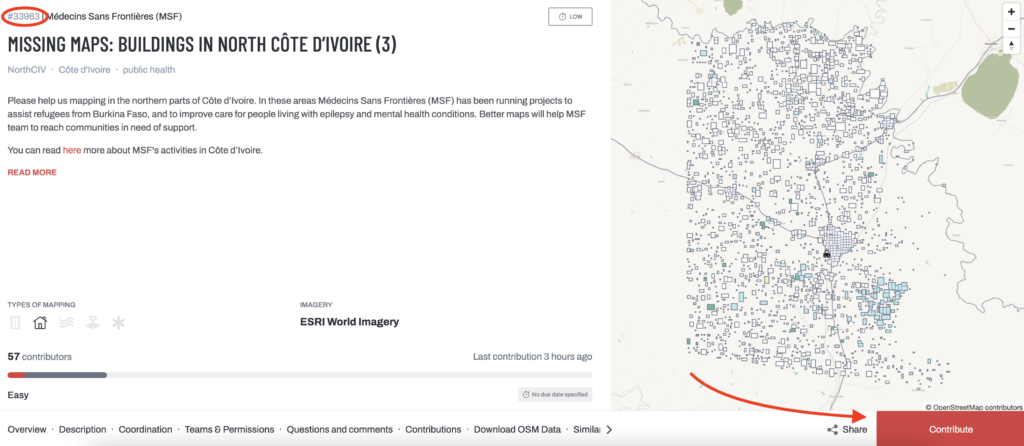Screen dimensions: 1024x446
Task: Follow the red 'here' link in description
Action: pyautogui.click(x=72, y=150)
